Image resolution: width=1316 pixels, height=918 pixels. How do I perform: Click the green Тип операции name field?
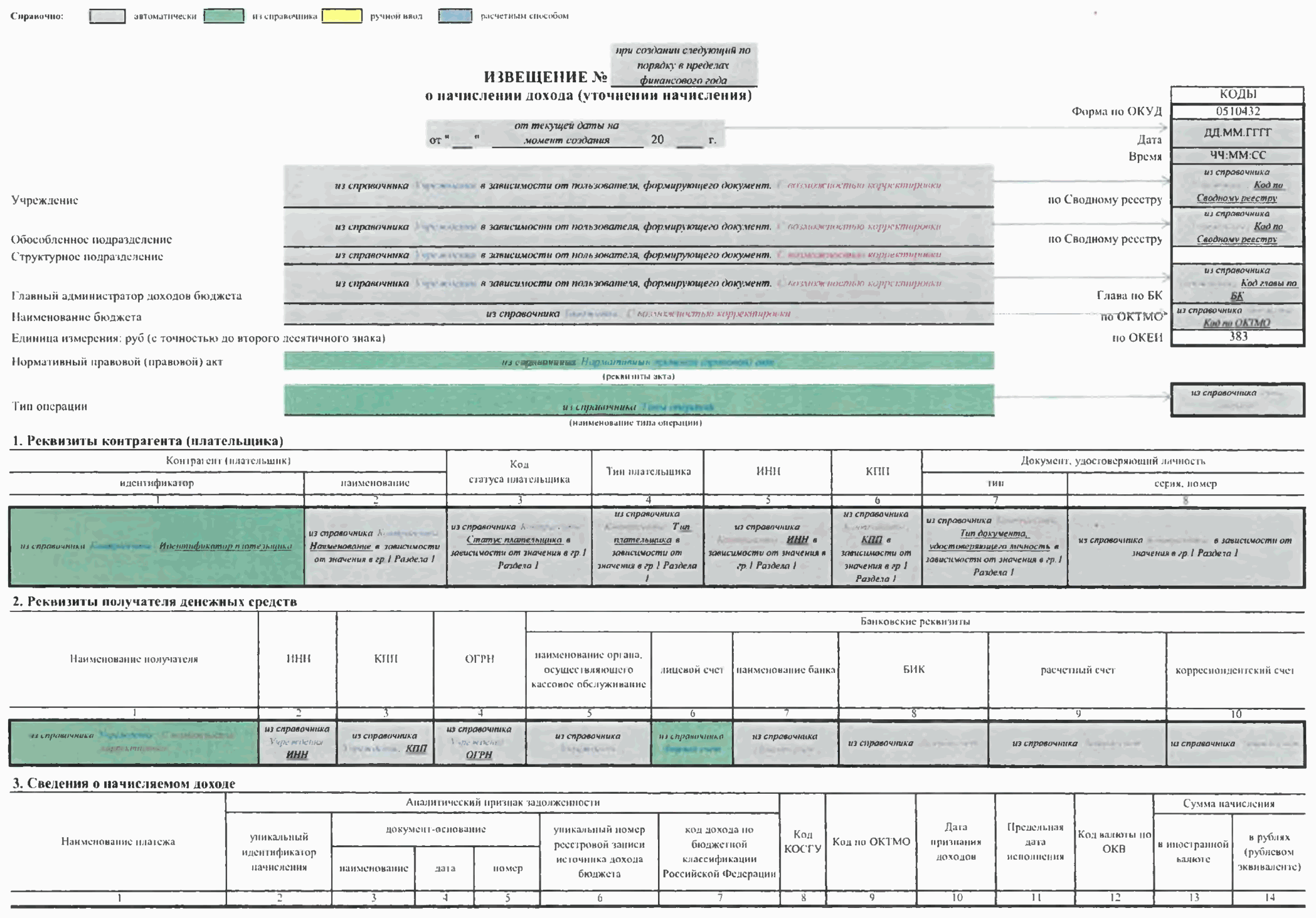[x=639, y=400]
